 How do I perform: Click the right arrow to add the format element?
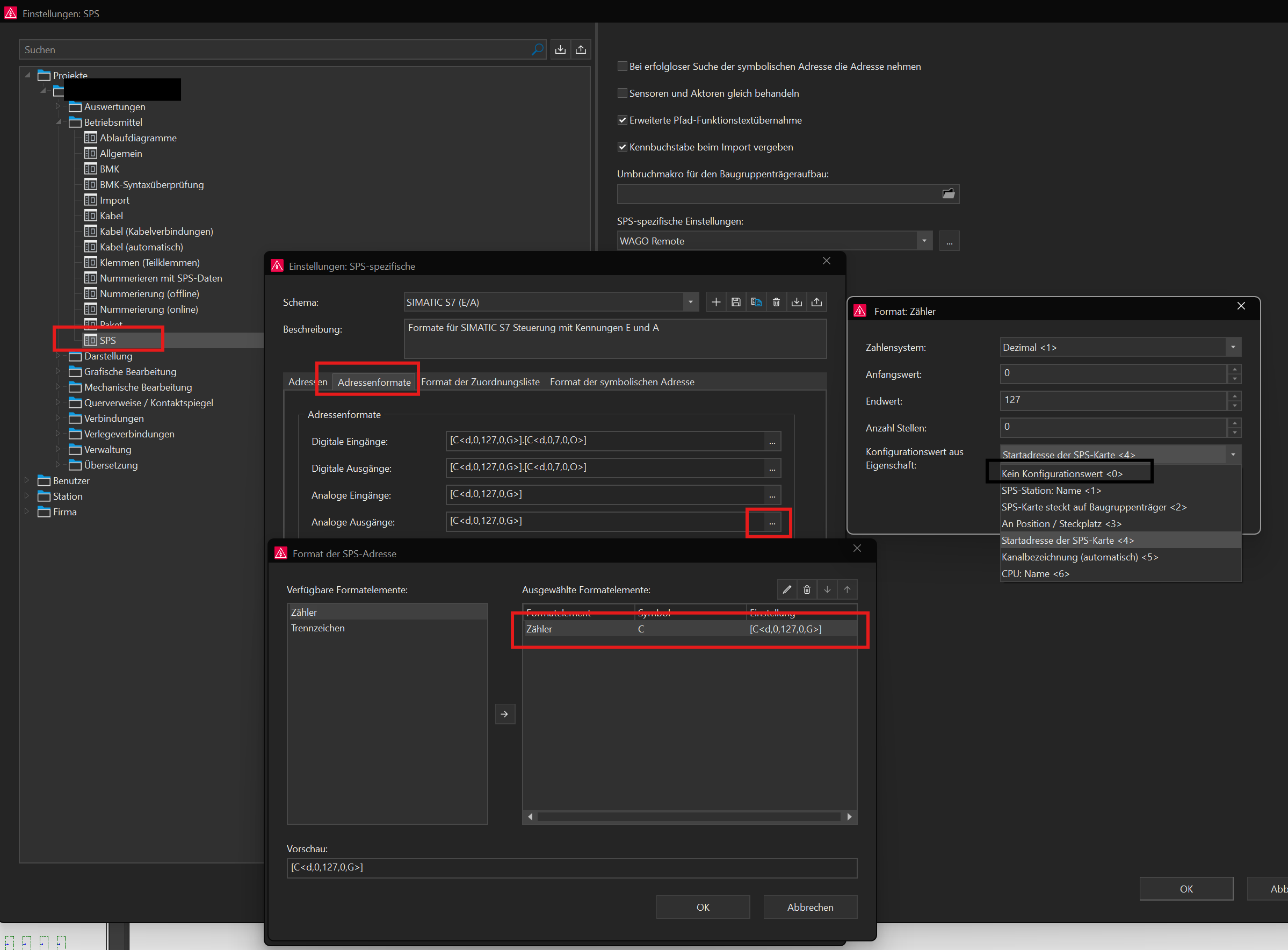click(505, 714)
